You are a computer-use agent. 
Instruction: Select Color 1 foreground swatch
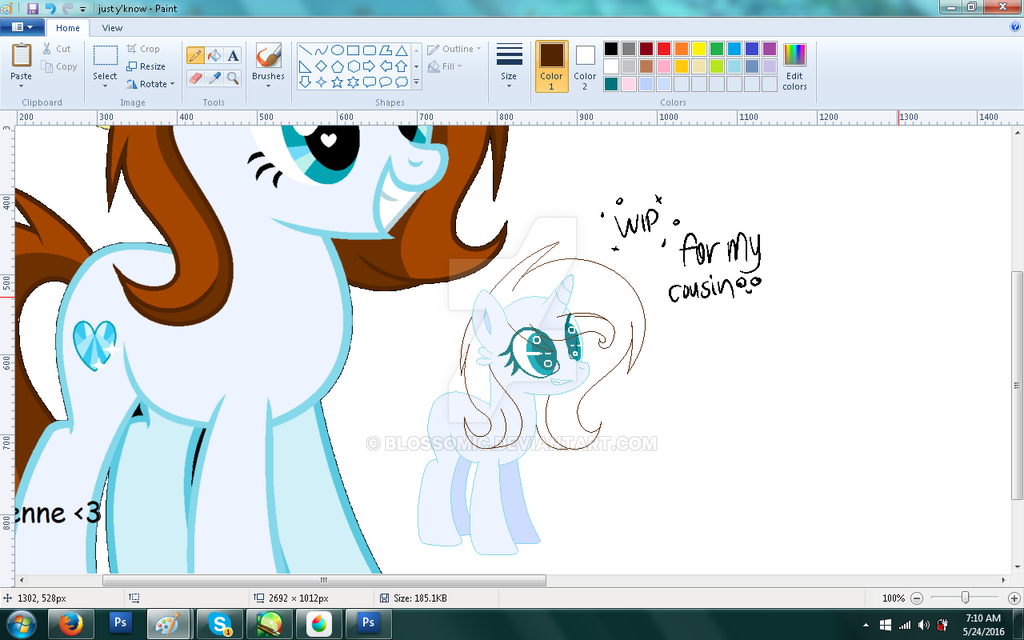552,66
